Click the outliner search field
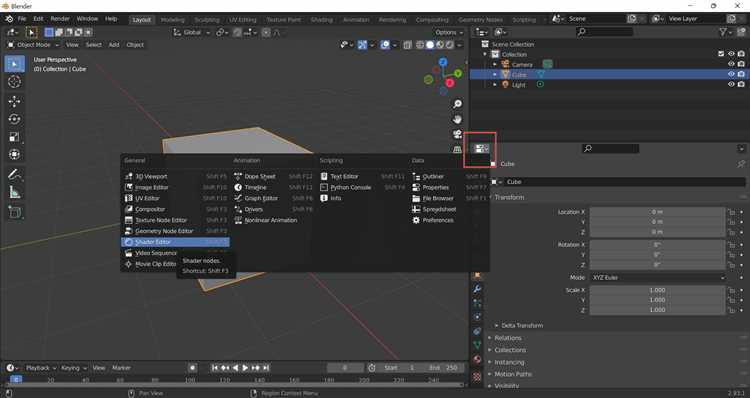Image resolution: width=750 pixels, height=398 pixels. [x=605, y=32]
